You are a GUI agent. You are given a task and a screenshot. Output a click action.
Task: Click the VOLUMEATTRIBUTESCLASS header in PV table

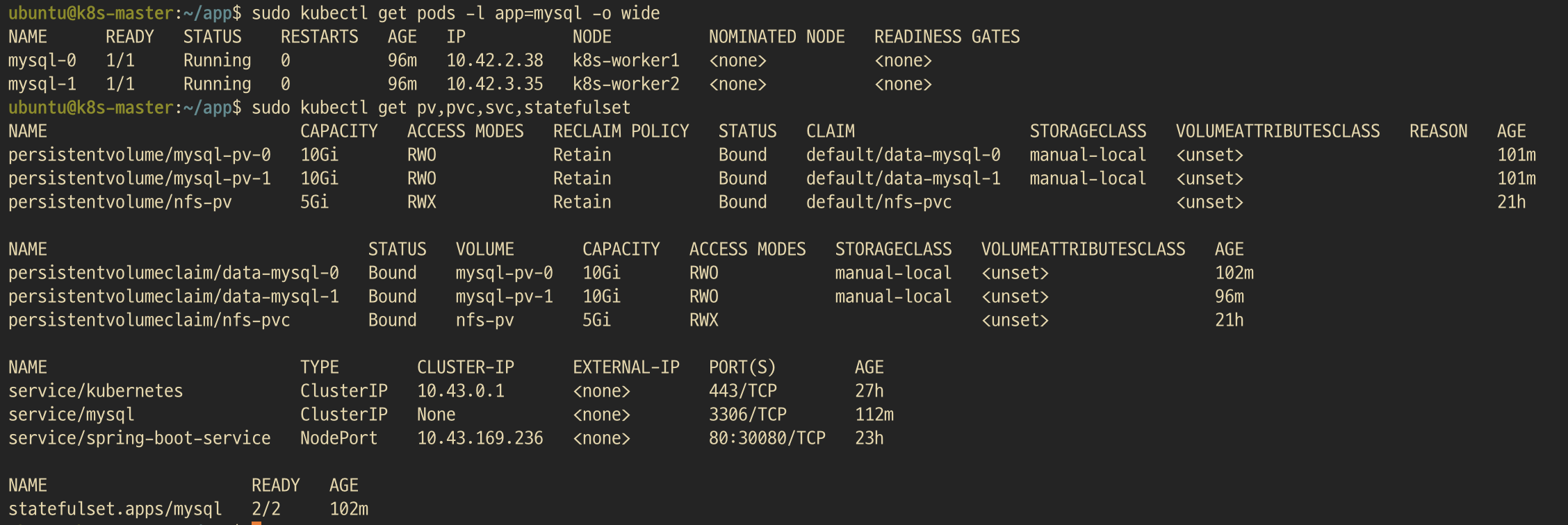(1278, 131)
